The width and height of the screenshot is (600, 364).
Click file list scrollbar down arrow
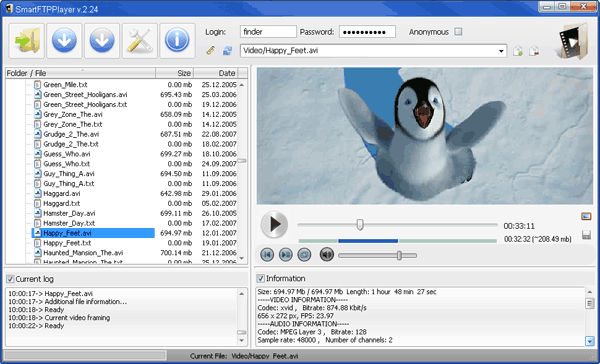242,259
